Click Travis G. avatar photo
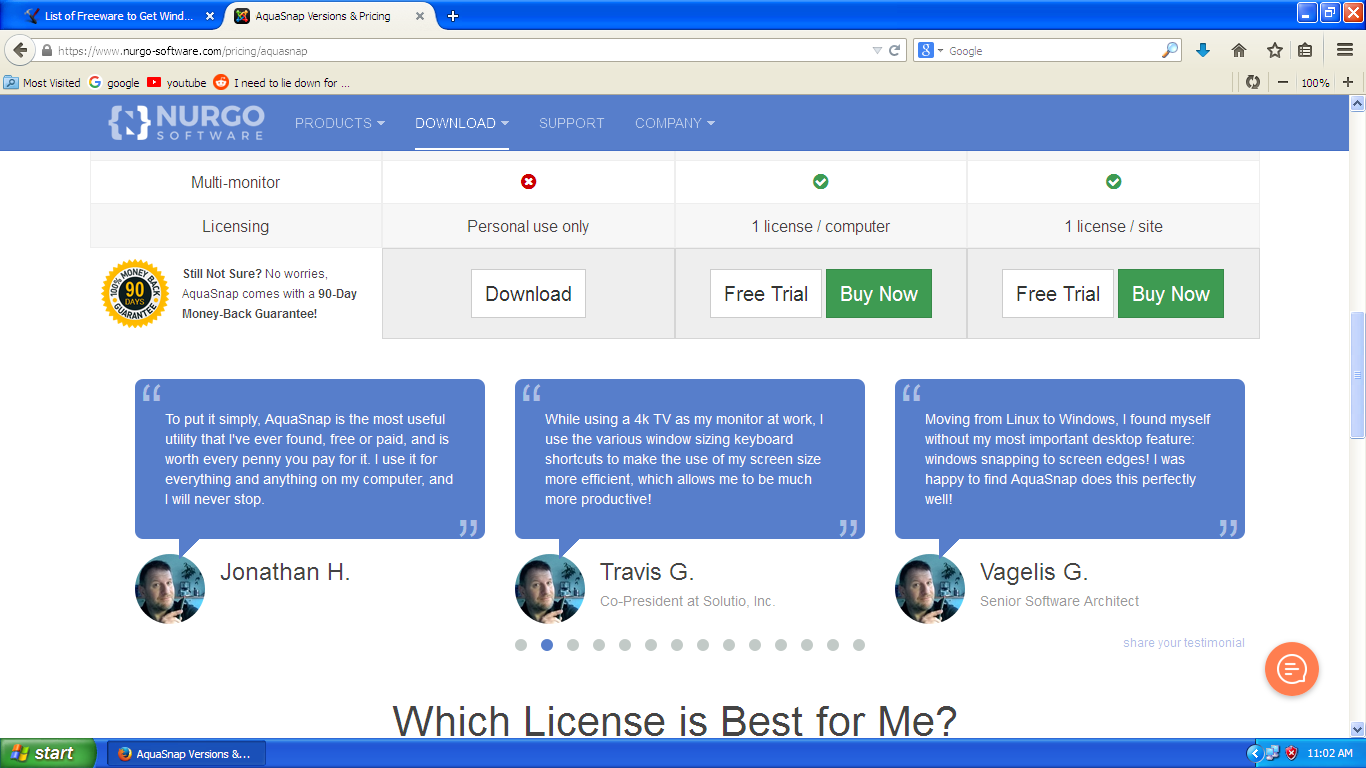 pos(550,589)
